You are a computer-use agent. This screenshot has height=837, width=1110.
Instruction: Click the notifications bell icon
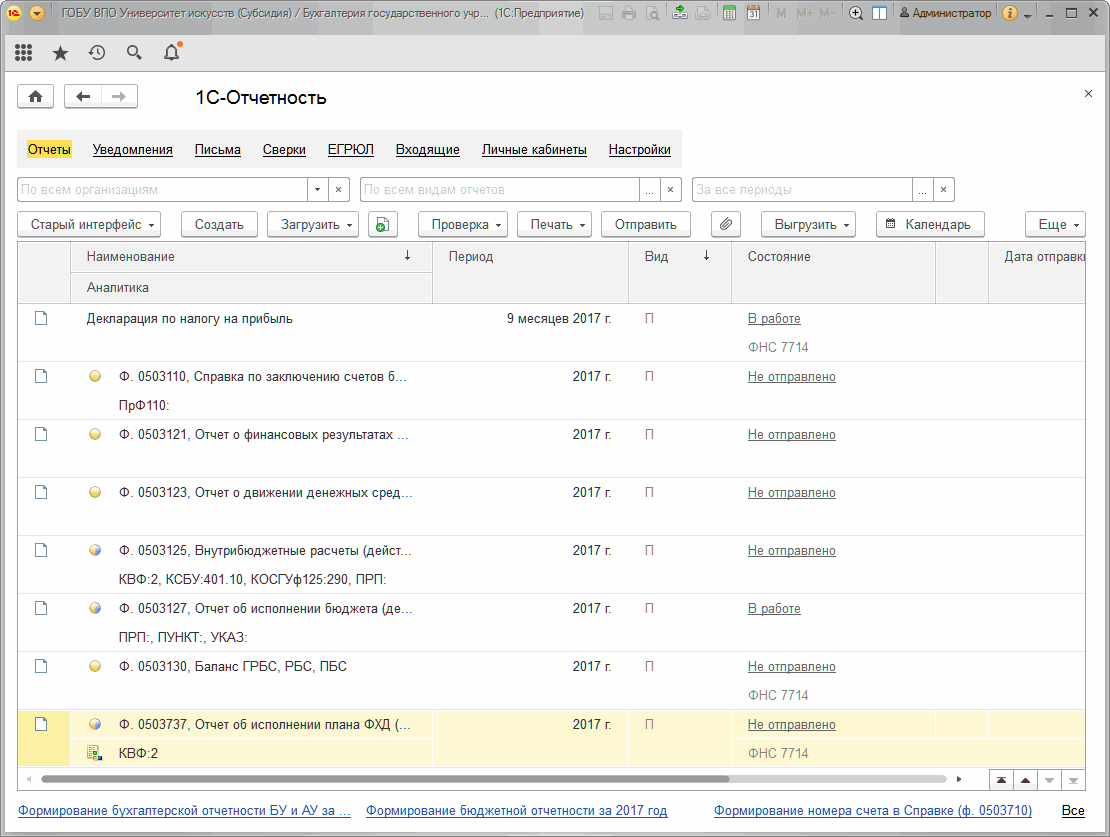pyautogui.click(x=172, y=52)
